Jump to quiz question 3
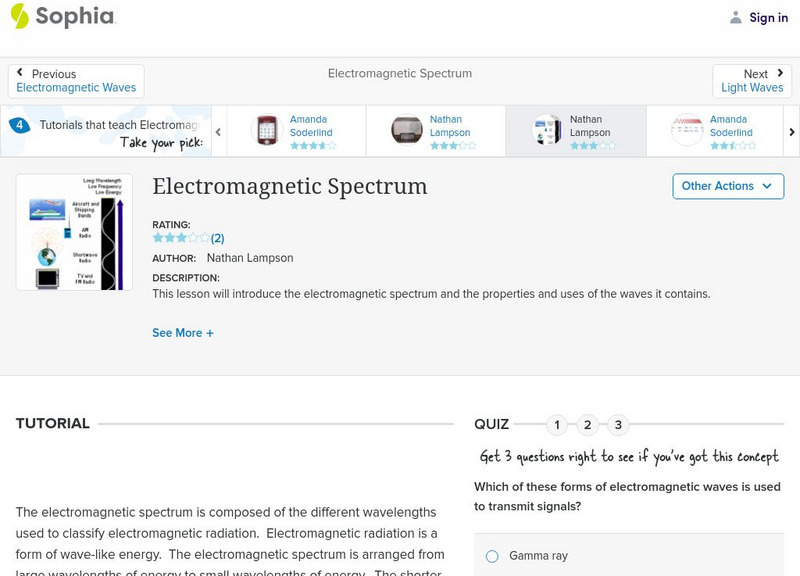Screen dimensions: 800x576 point(618,425)
